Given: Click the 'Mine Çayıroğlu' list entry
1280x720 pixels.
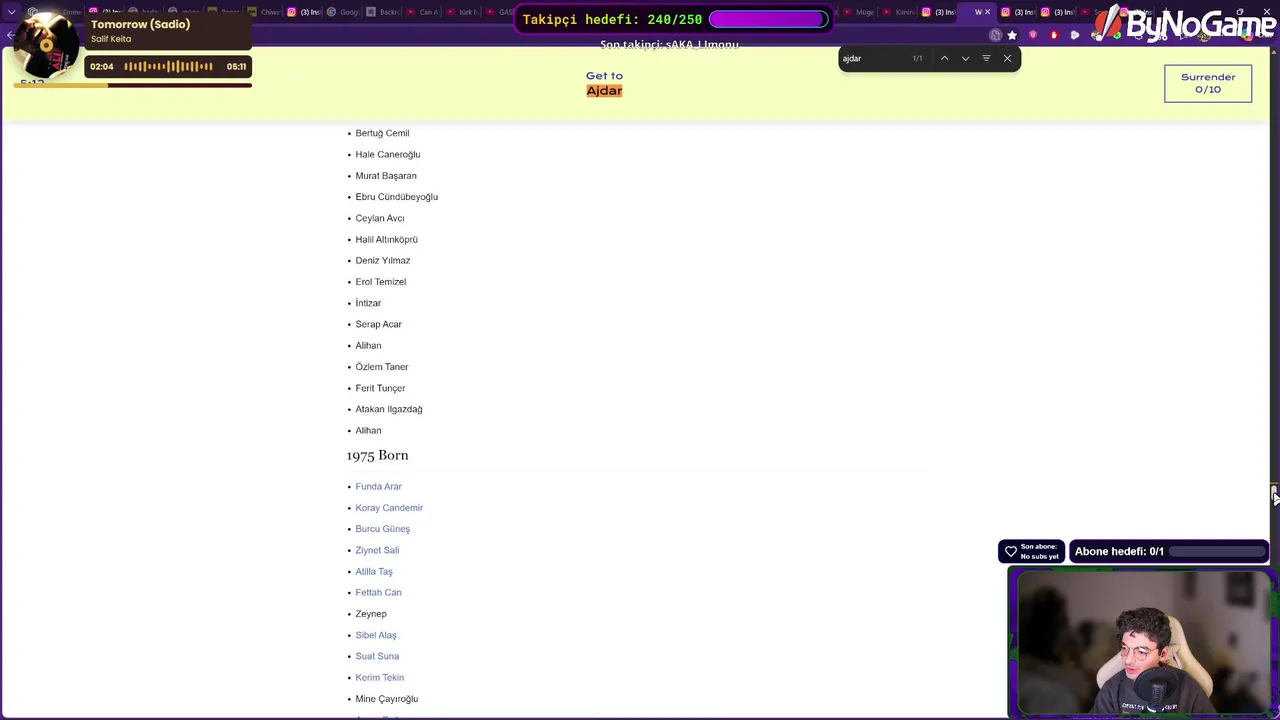Looking at the screenshot, I should (x=387, y=699).
